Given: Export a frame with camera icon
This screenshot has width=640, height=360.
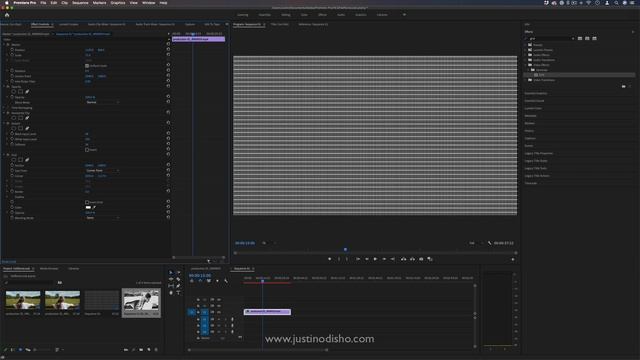Looking at the screenshot, I should click(x=421, y=259).
